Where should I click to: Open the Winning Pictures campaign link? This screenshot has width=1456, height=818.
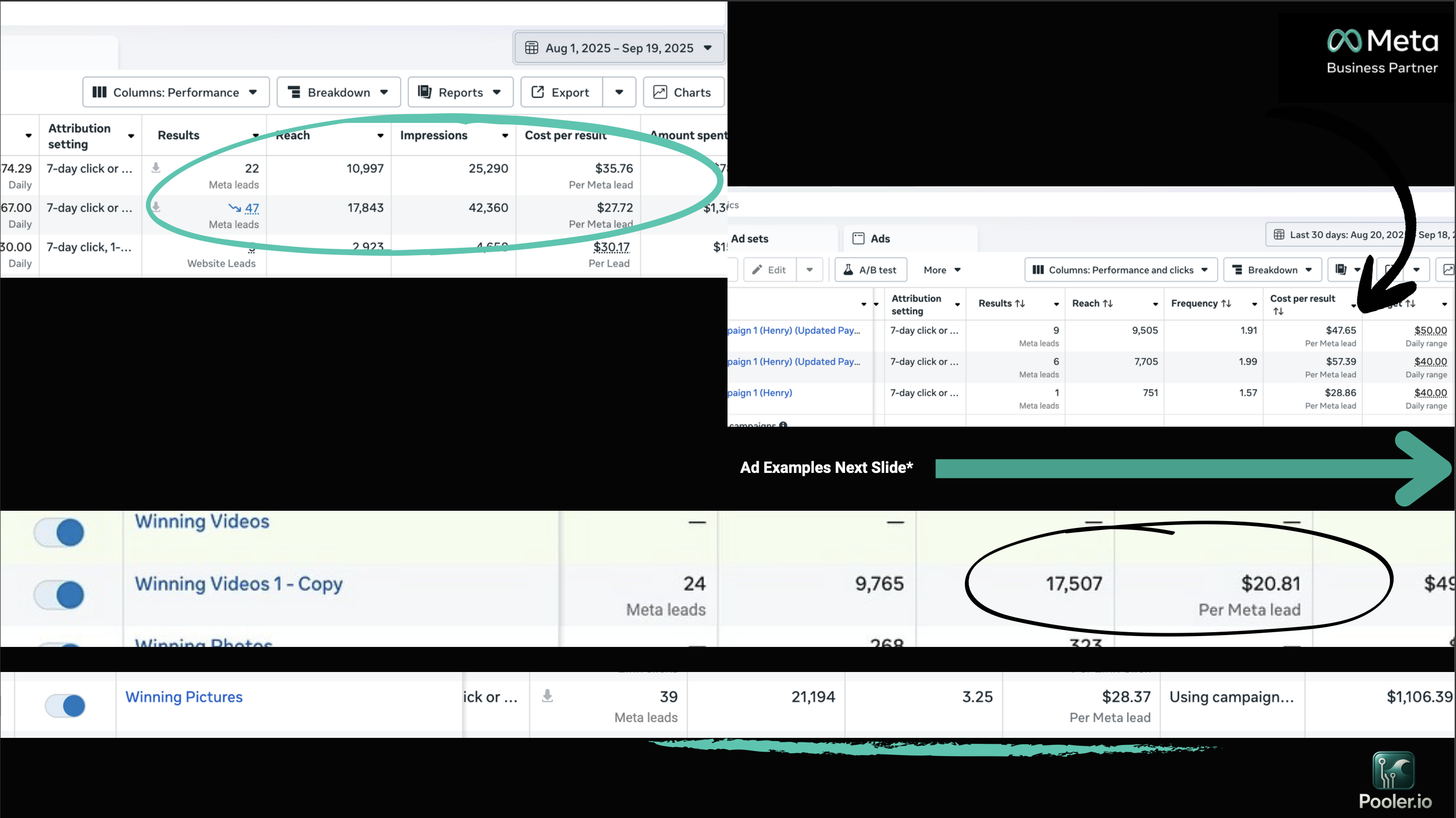point(184,697)
